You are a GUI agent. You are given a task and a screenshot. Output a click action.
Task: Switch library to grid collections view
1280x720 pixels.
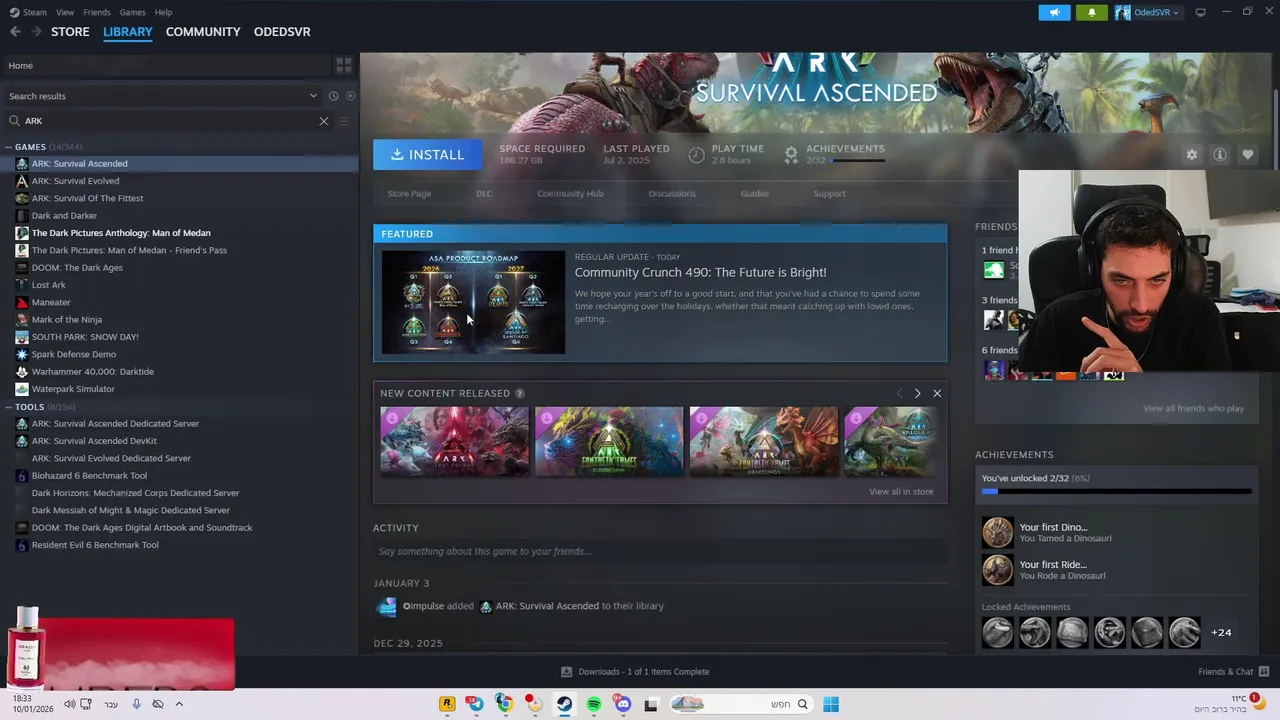tap(344, 65)
